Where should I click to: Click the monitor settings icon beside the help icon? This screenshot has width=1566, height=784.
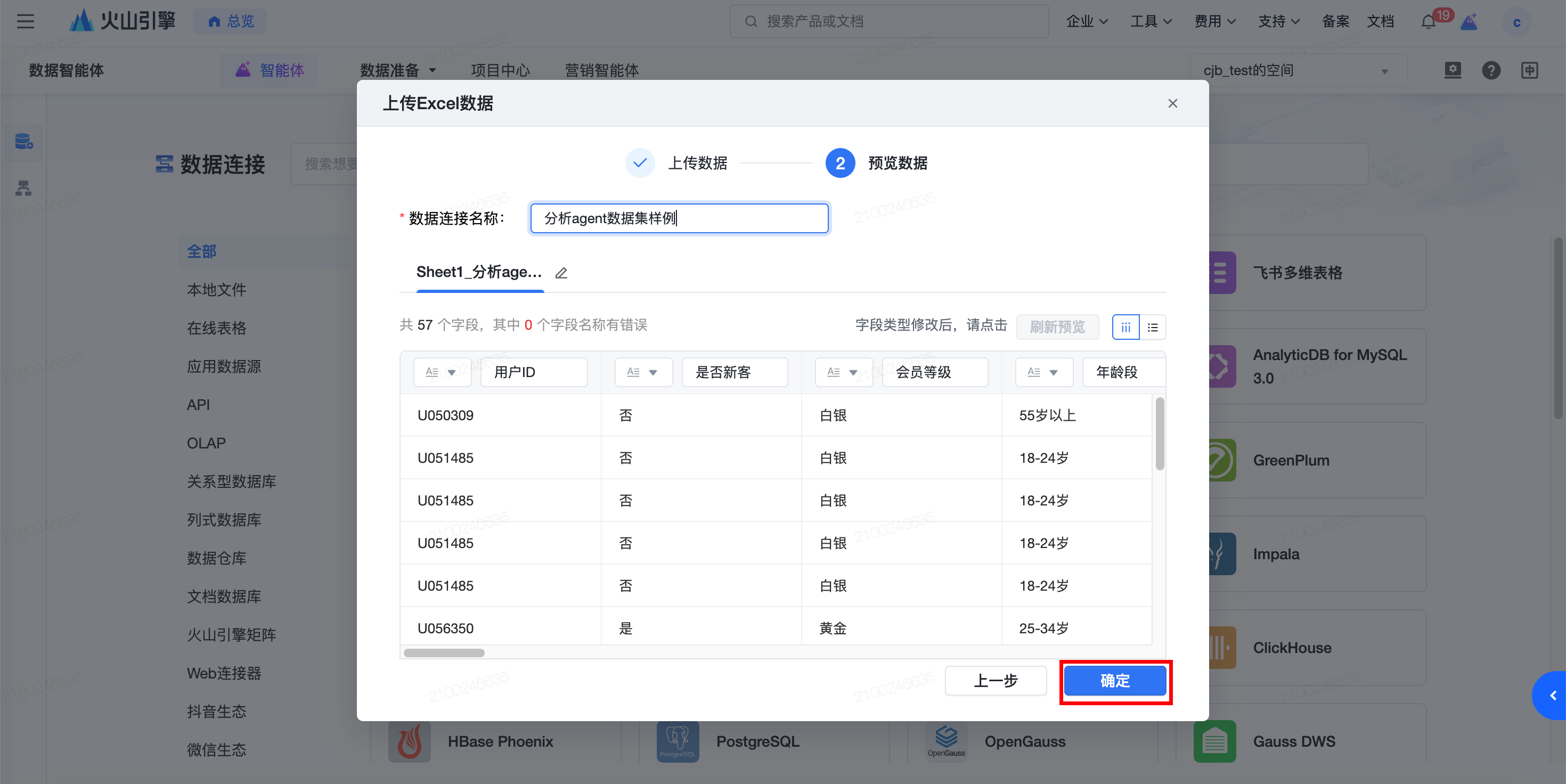tap(1453, 70)
